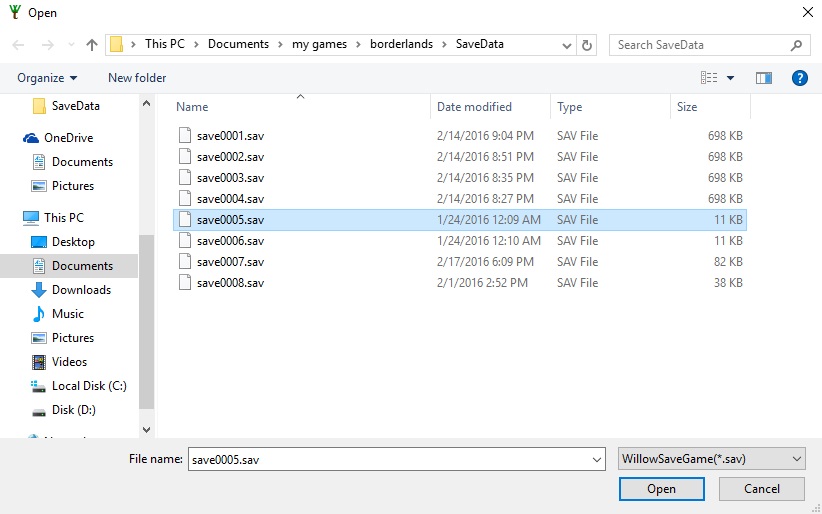Open Music folder in sidebar
Viewport: 822px width, 514px height.
click(x=68, y=314)
